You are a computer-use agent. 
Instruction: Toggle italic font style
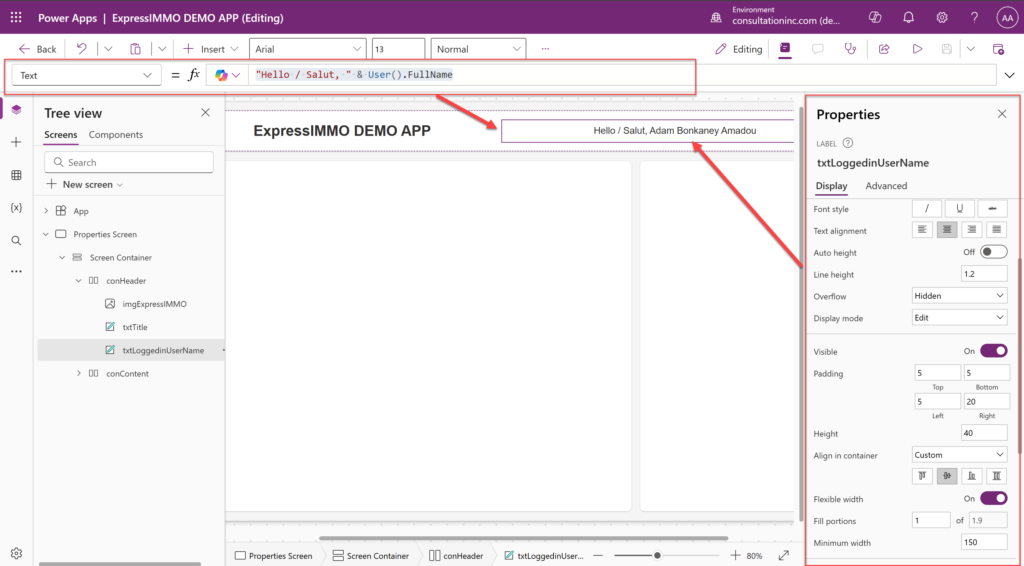[927, 209]
